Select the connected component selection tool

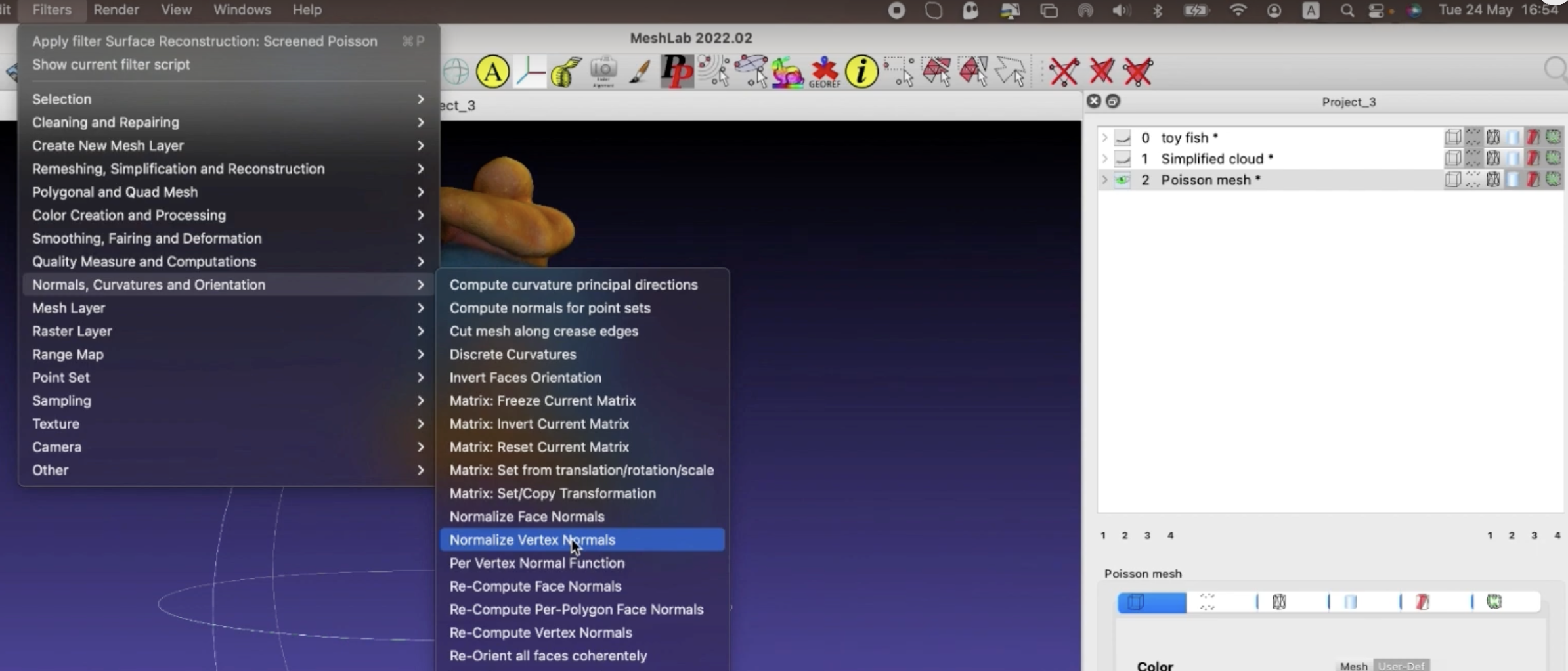tap(973, 72)
